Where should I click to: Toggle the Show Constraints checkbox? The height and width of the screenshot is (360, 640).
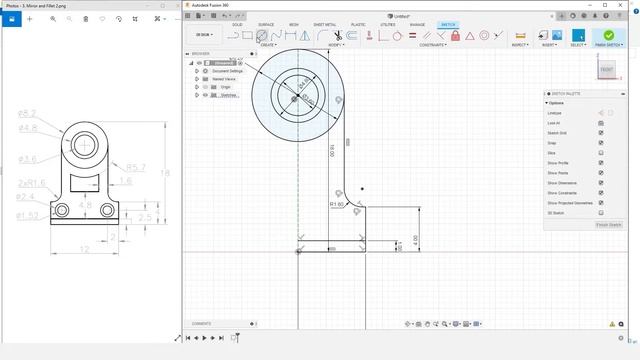coord(601,193)
